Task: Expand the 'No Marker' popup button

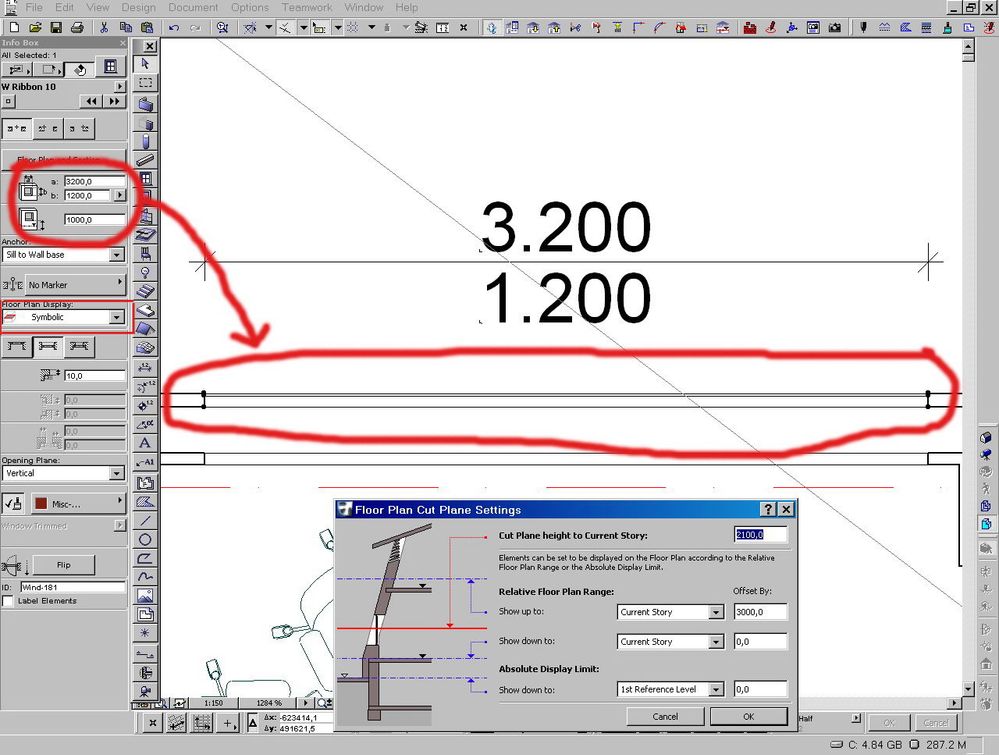Action: point(75,284)
